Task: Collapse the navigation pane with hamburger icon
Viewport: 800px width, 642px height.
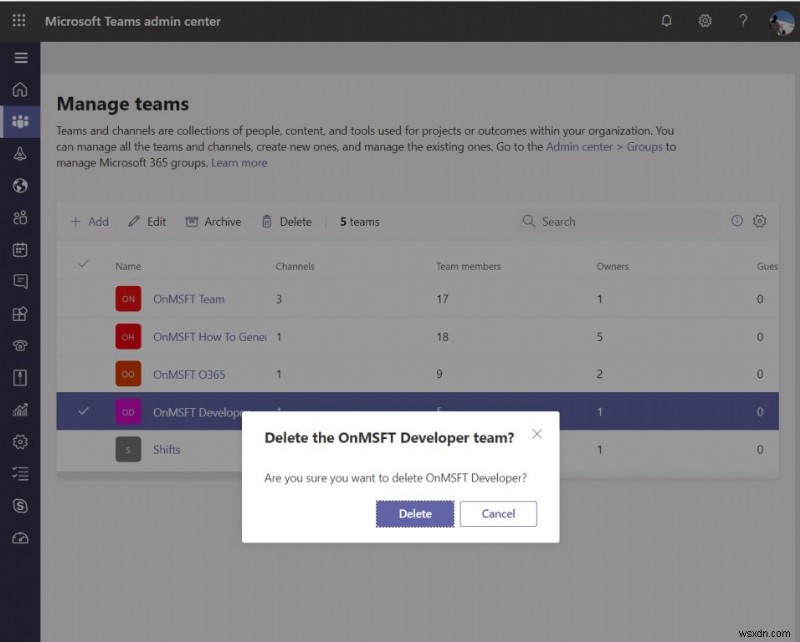Action: [x=21, y=57]
